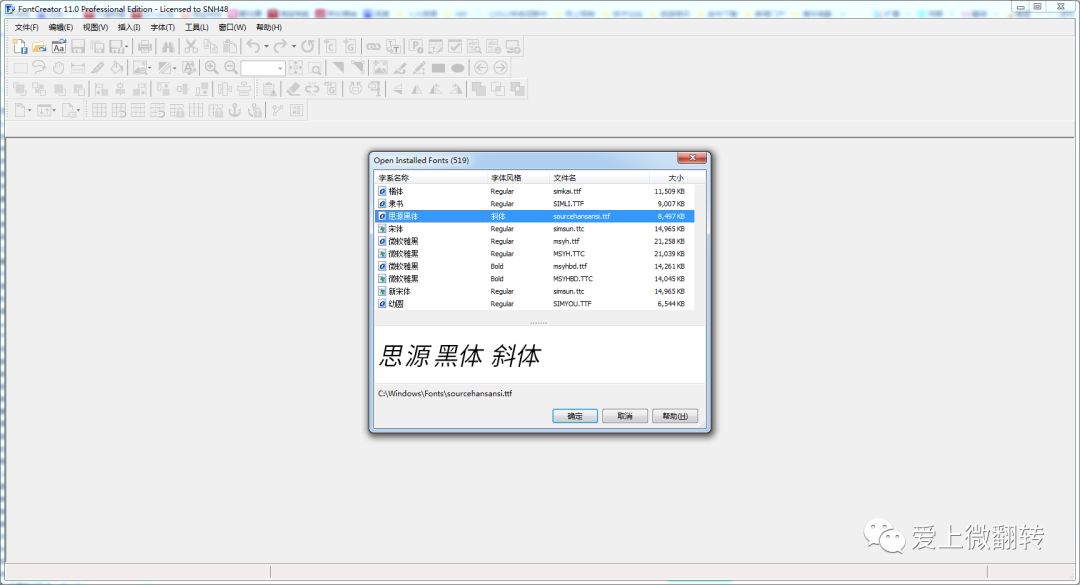Click the Open Font folder icon
This screenshot has height=585, width=1080.
tap(39, 47)
